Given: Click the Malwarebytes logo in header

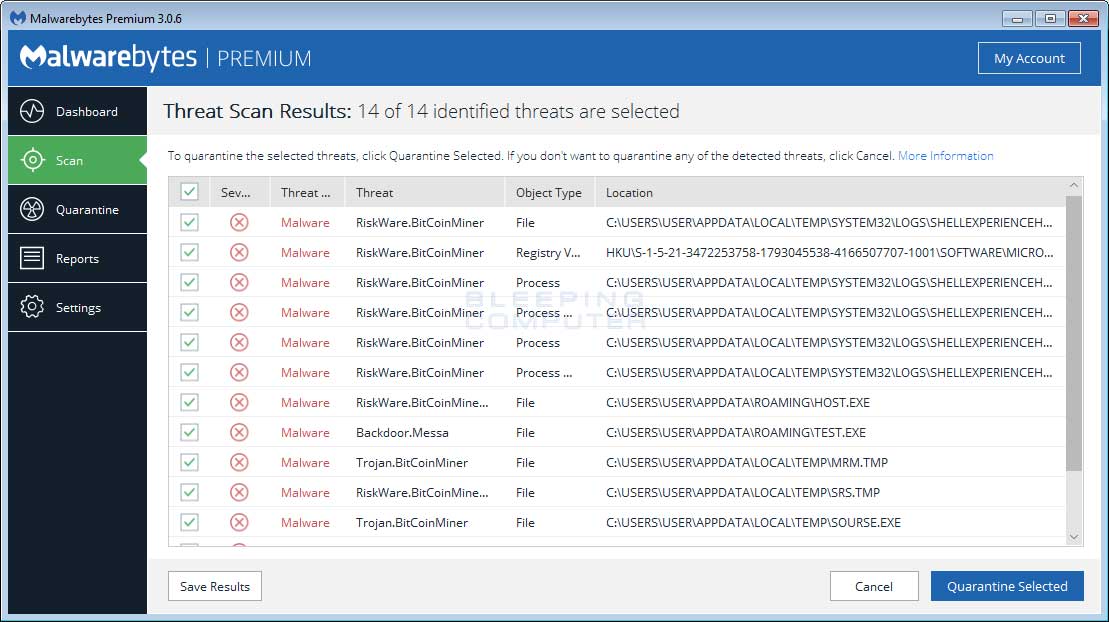Looking at the screenshot, I should 108,58.
